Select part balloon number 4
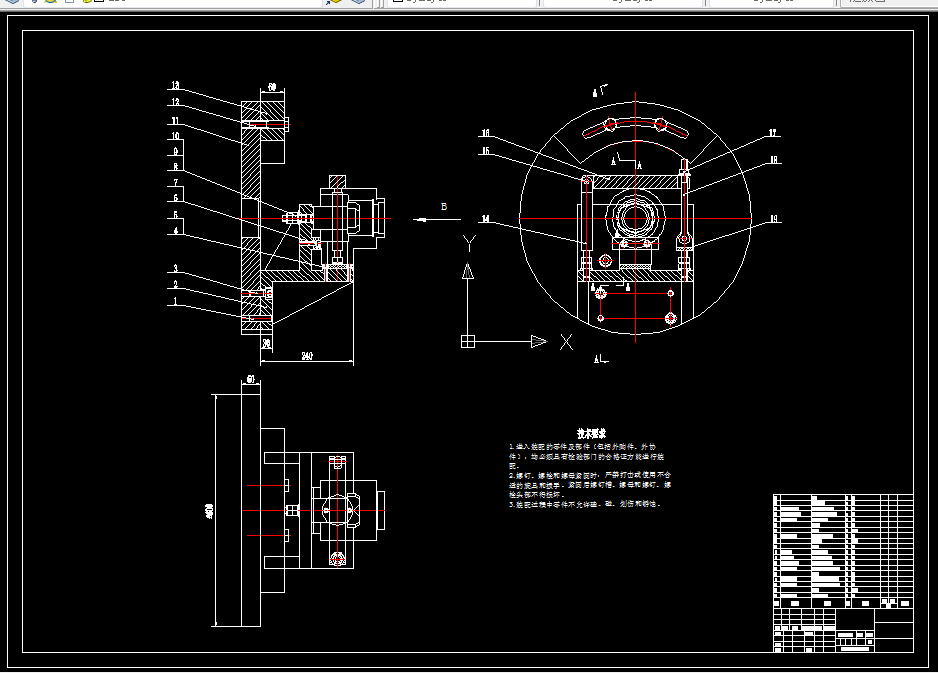 pyautogui.click(x=176, y=230)
